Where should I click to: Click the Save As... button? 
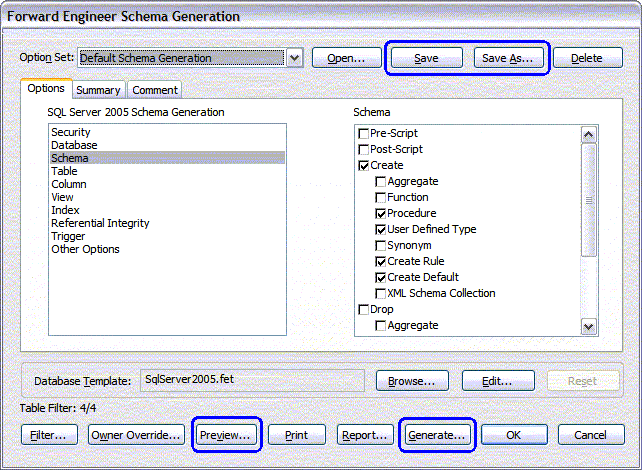(508, 58)
